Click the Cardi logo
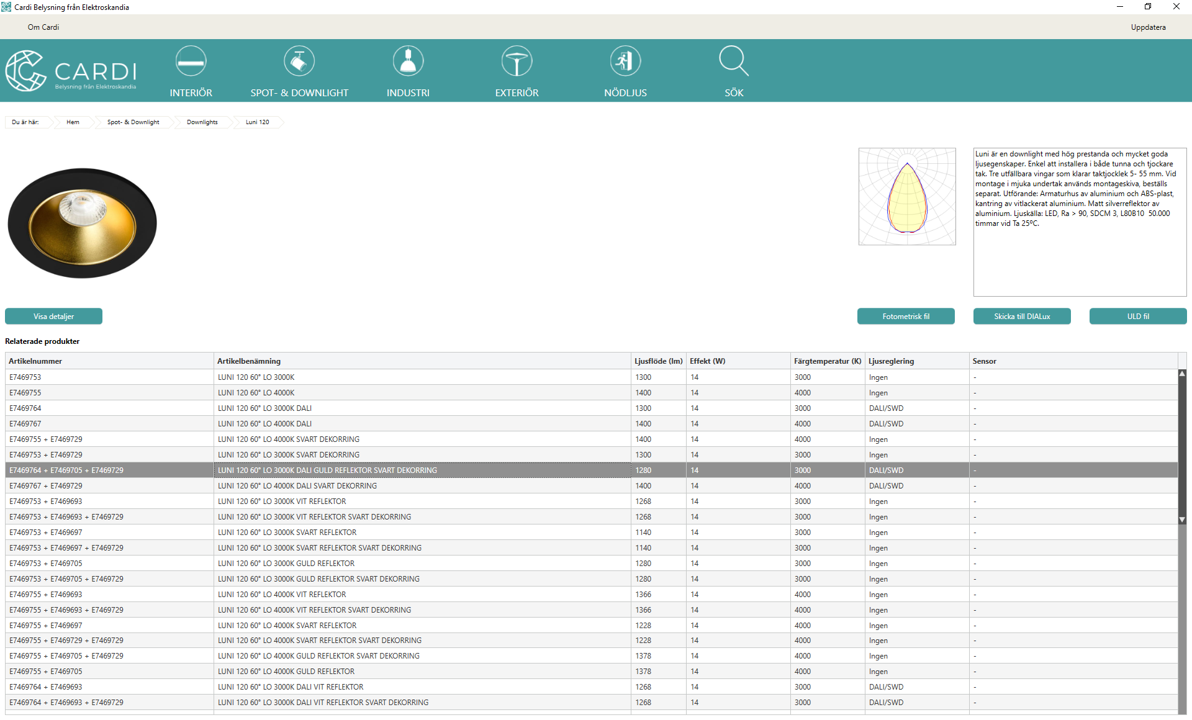 (71, 71)
